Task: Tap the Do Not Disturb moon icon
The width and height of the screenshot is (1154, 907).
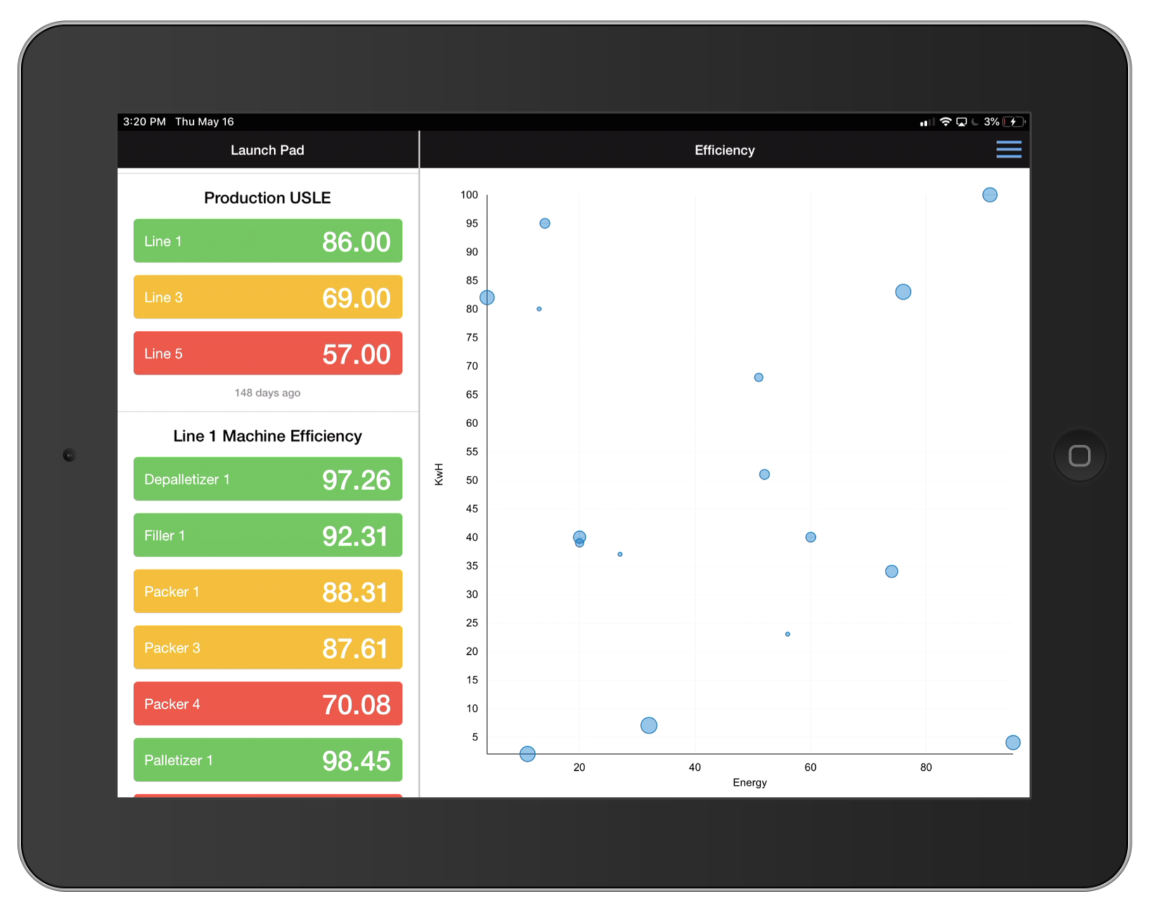Action: (x=975, y=122)
